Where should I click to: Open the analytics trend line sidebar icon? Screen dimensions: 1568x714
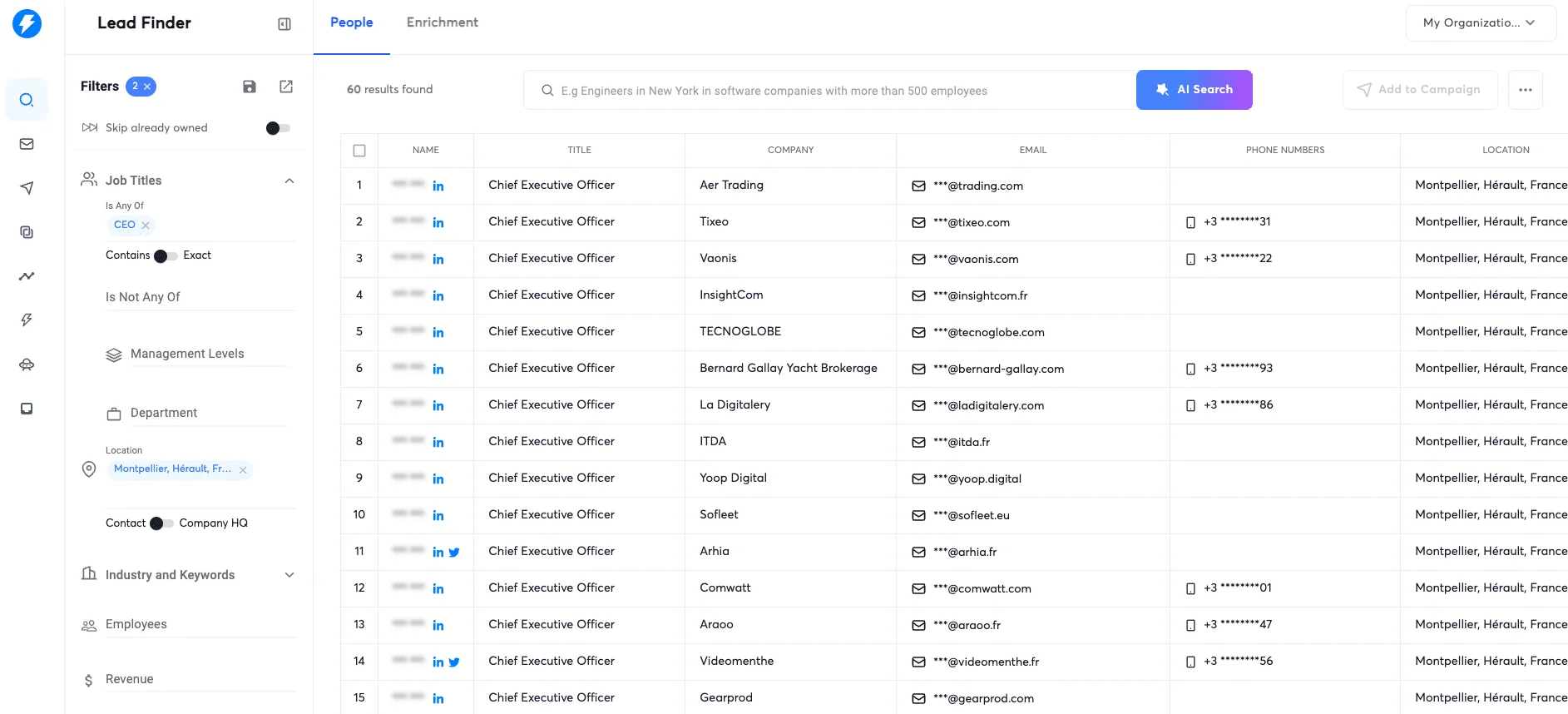coord(27,276)
